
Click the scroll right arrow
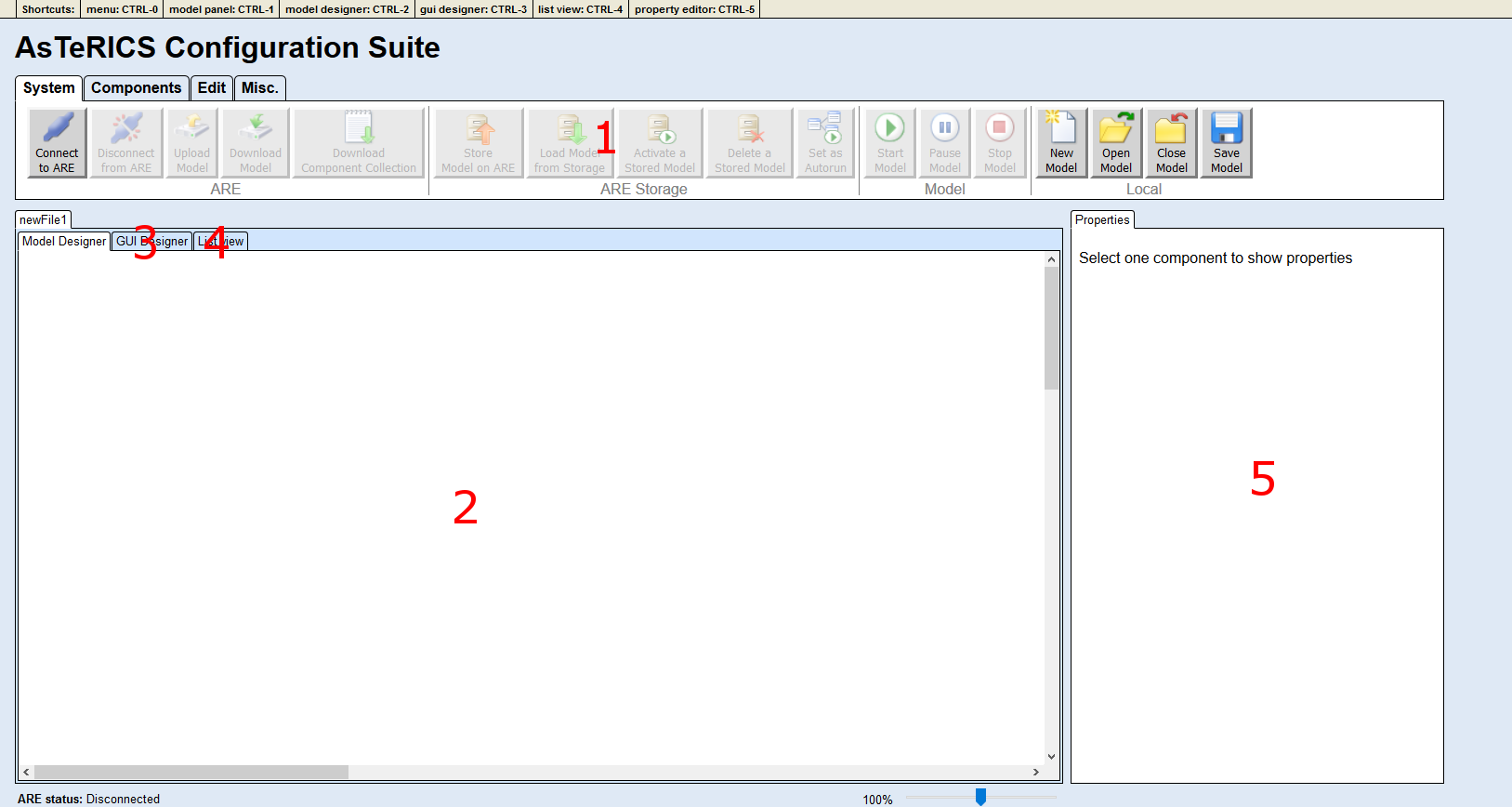[1036, 772]
